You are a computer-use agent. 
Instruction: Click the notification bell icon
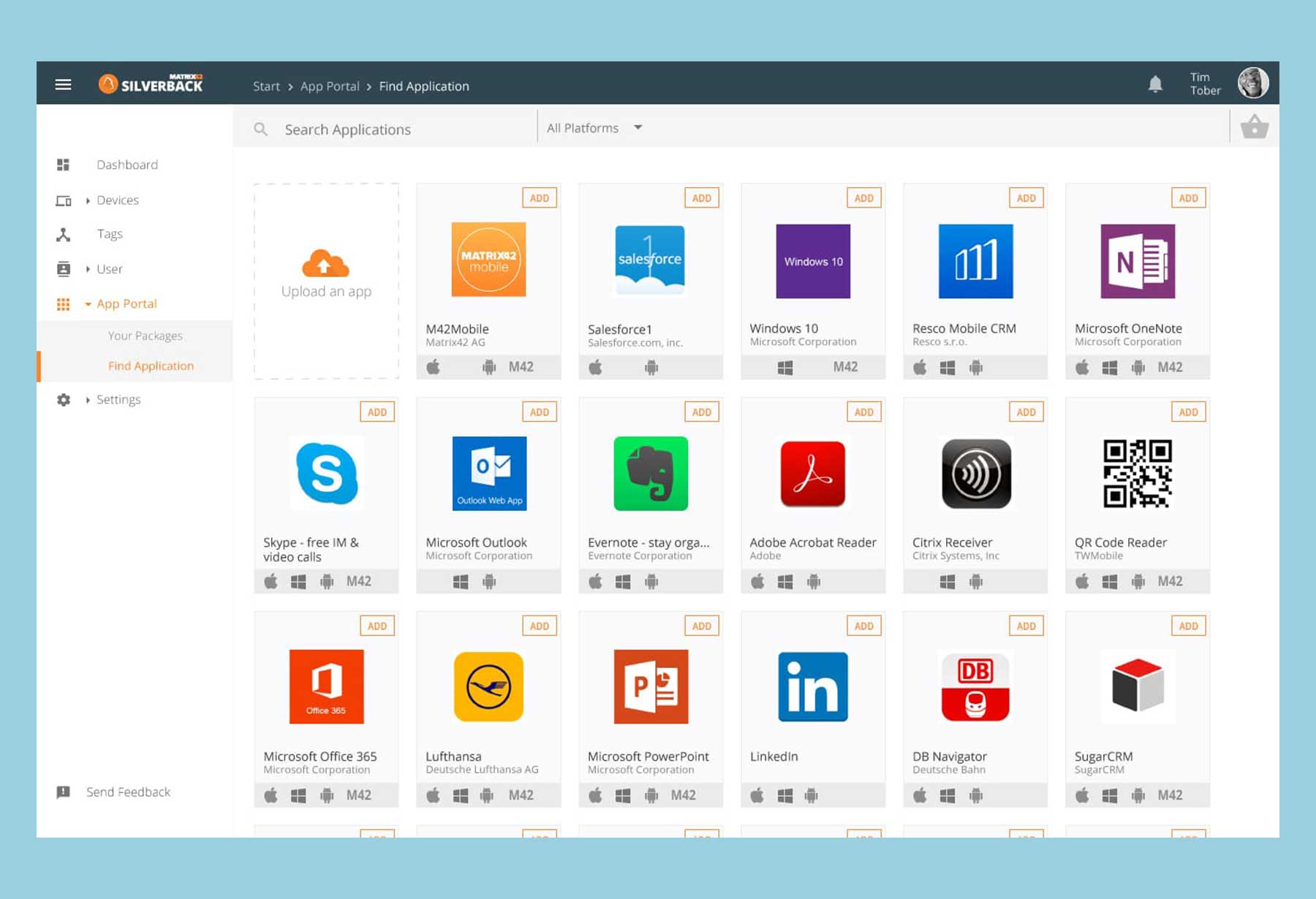click(x=1155, y=85)
